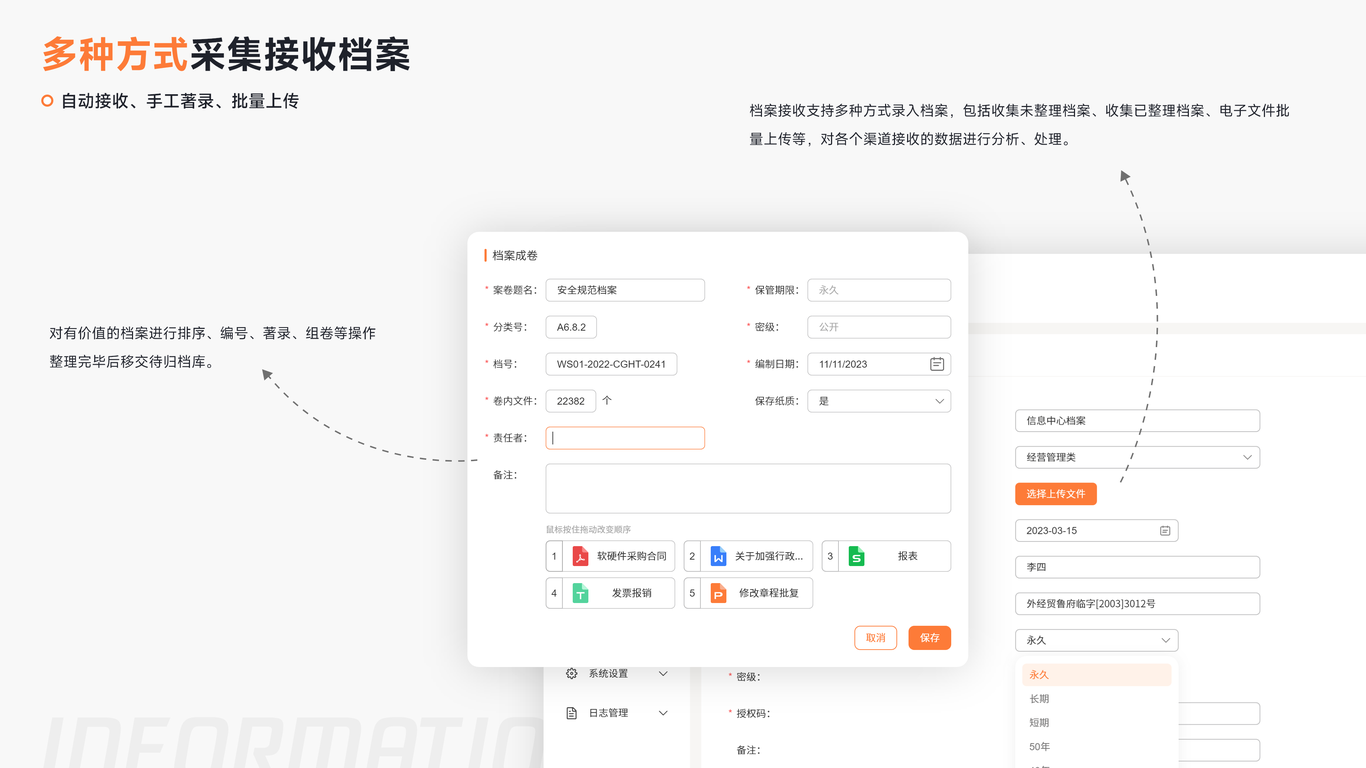The width and height of the screenshot is (1366, 768).
Task: Click the 档案成卷 dialog title
Action: pyautogui.click(x=515, y=256)
